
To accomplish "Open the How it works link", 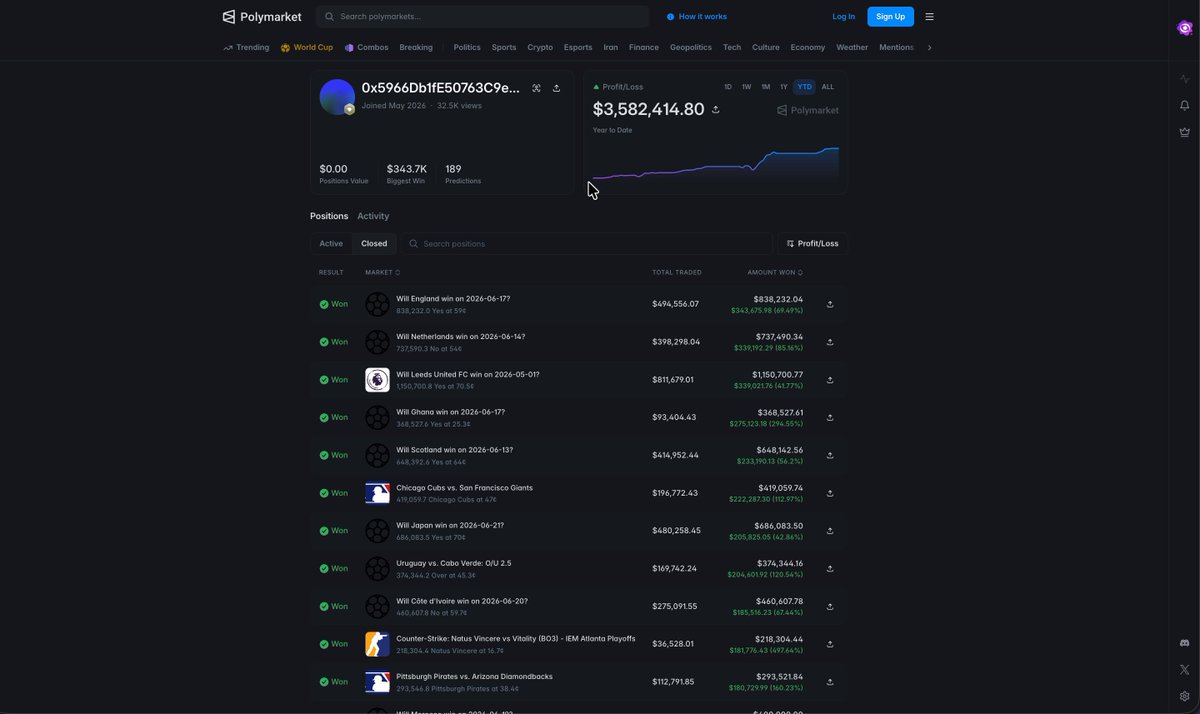I will click(x=697, y=17).
